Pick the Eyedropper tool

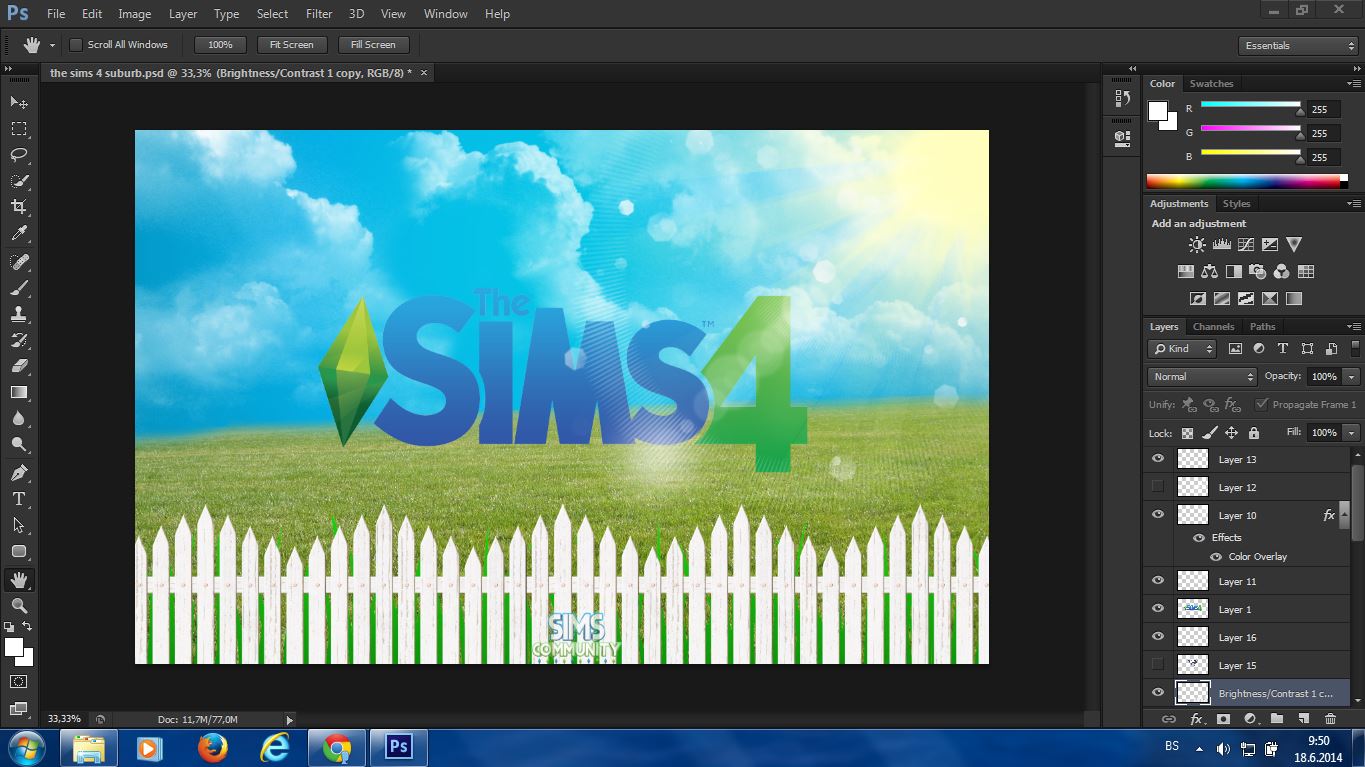point(19,234)
